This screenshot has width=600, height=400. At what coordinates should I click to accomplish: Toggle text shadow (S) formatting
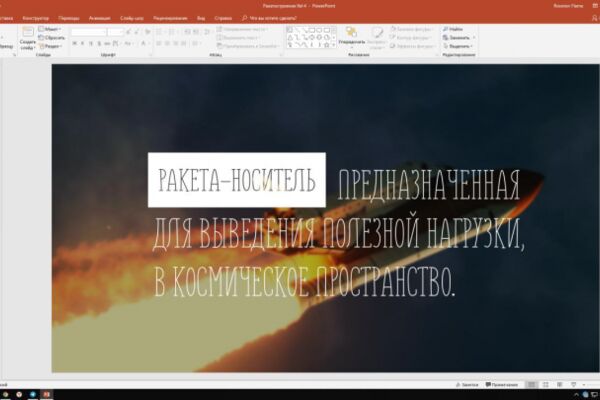99,44
